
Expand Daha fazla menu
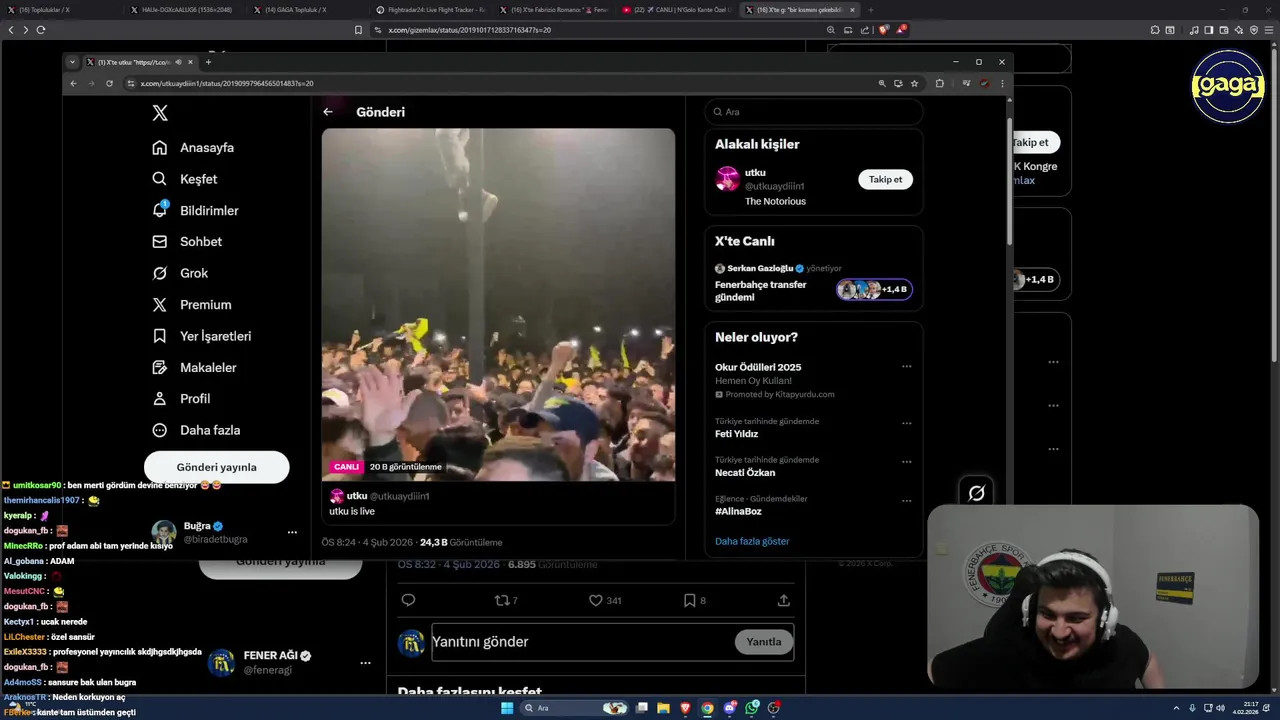click(196, 430)
